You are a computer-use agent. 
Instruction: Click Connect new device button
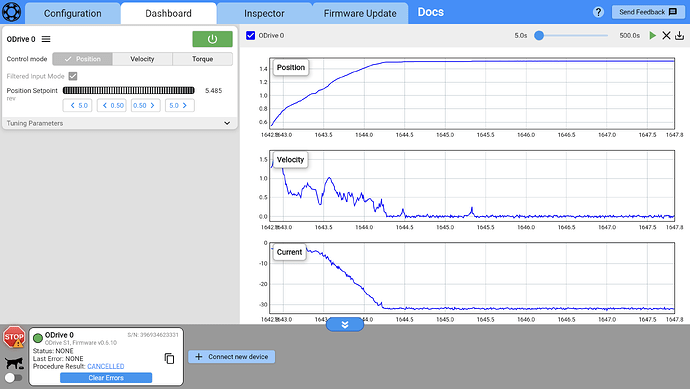(232, 357)
